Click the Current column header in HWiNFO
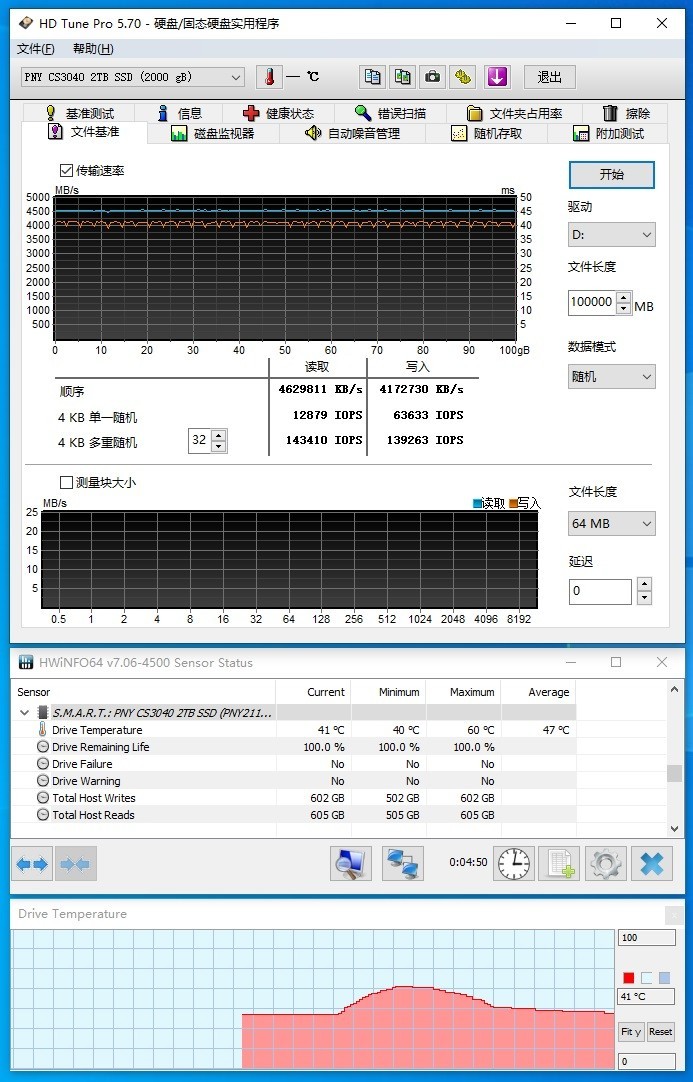Viewport: 693px width, 1082px height. click(313, 692)
